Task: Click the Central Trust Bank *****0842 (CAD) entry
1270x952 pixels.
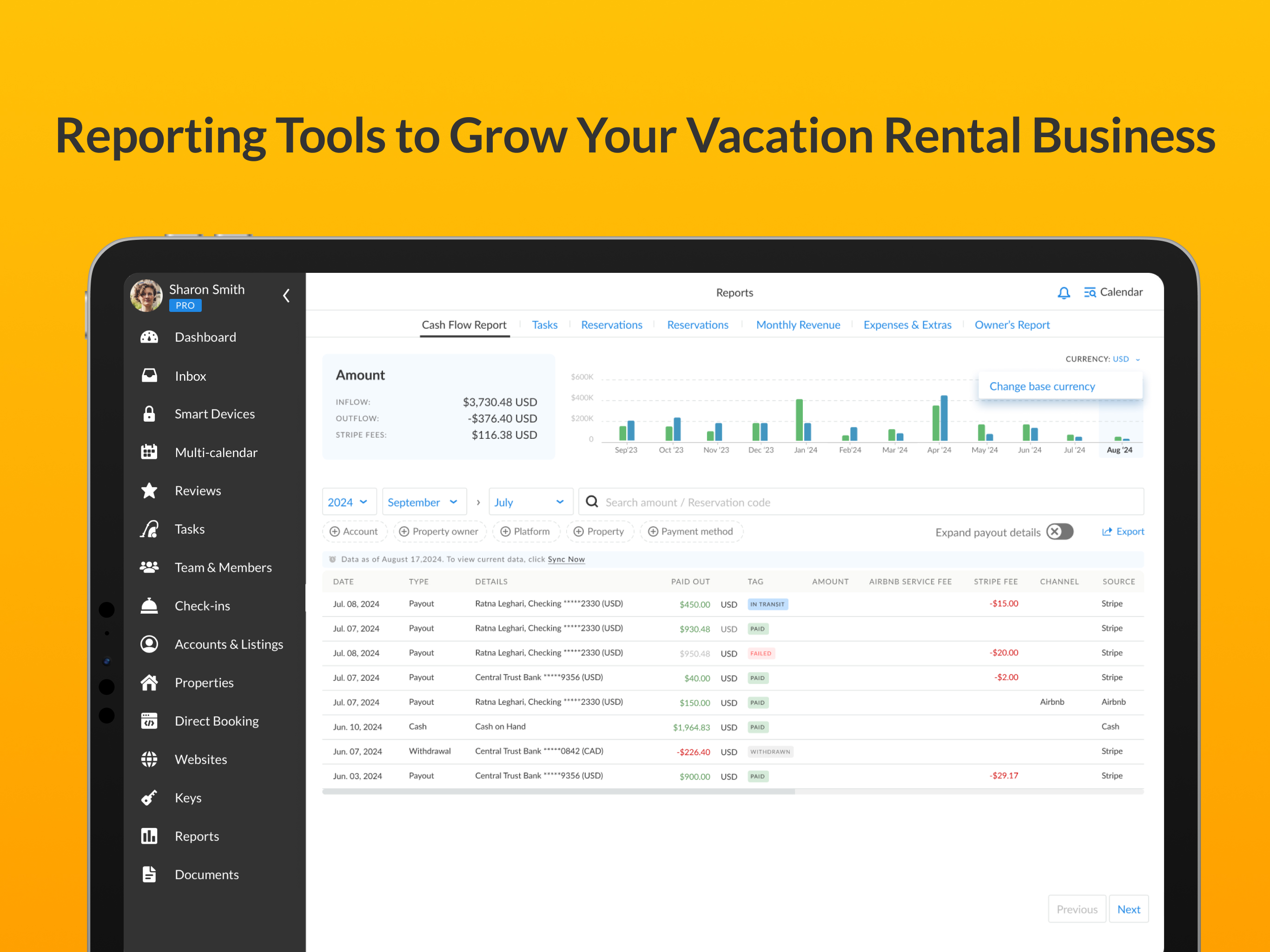Action: pos(539,751)
